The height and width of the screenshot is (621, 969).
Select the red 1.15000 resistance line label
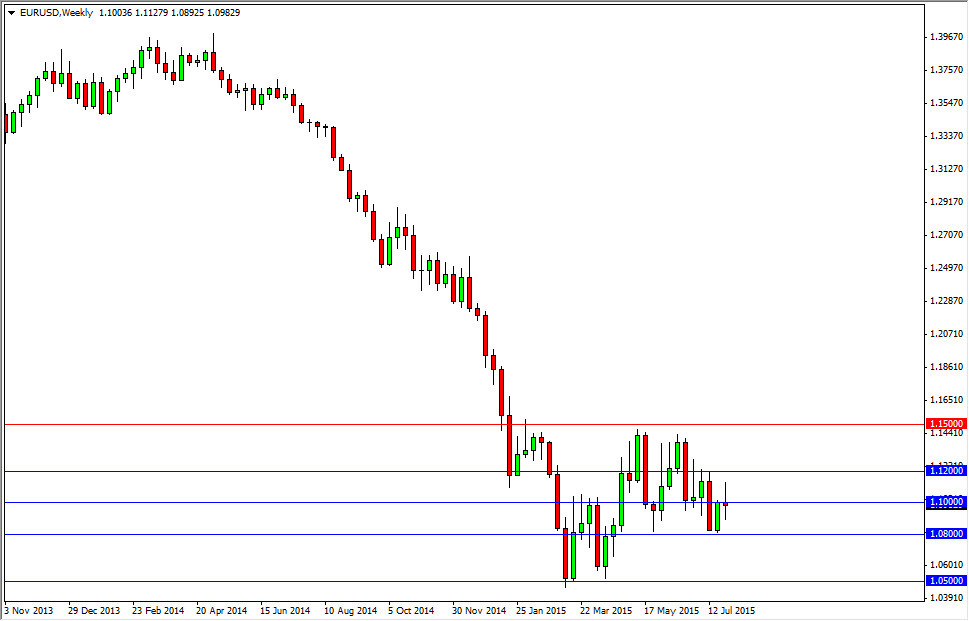tap(944, 424)
